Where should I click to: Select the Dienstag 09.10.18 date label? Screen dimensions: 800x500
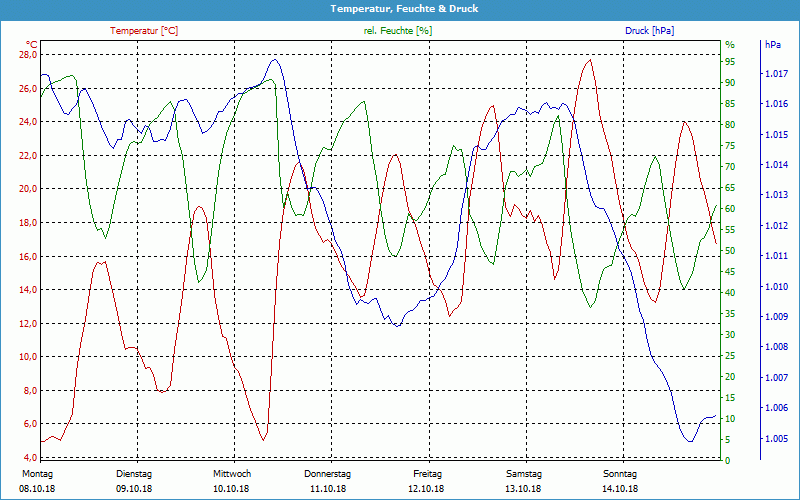click(x=134, y=481)
